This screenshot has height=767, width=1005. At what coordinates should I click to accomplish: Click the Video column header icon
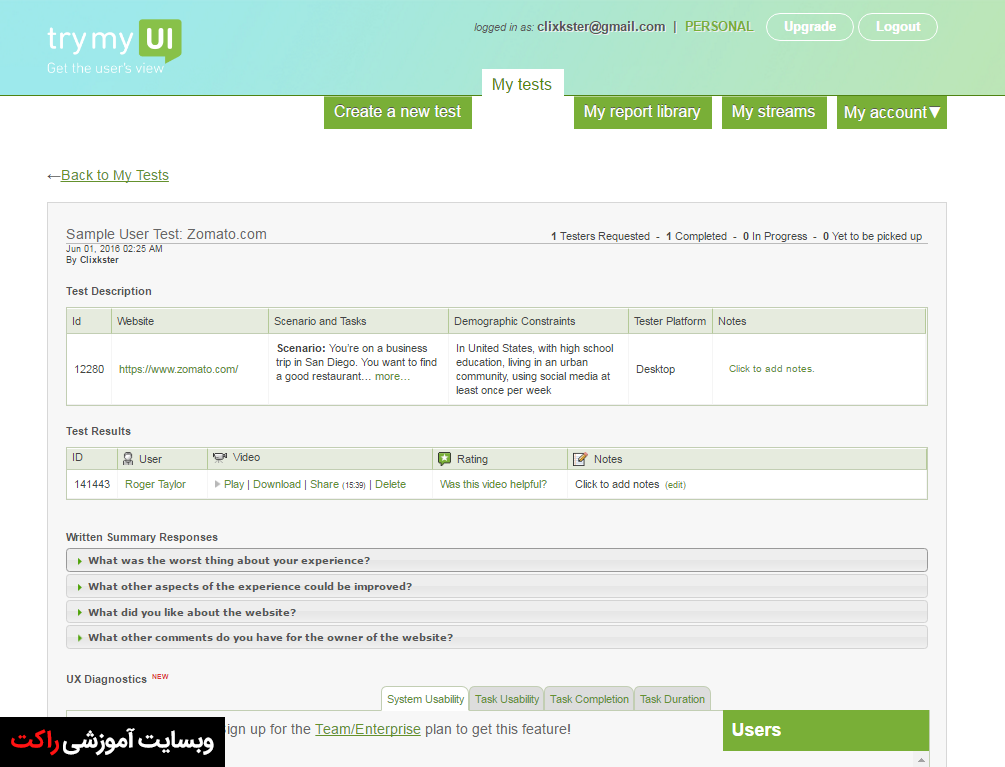(x=219, y=458)
